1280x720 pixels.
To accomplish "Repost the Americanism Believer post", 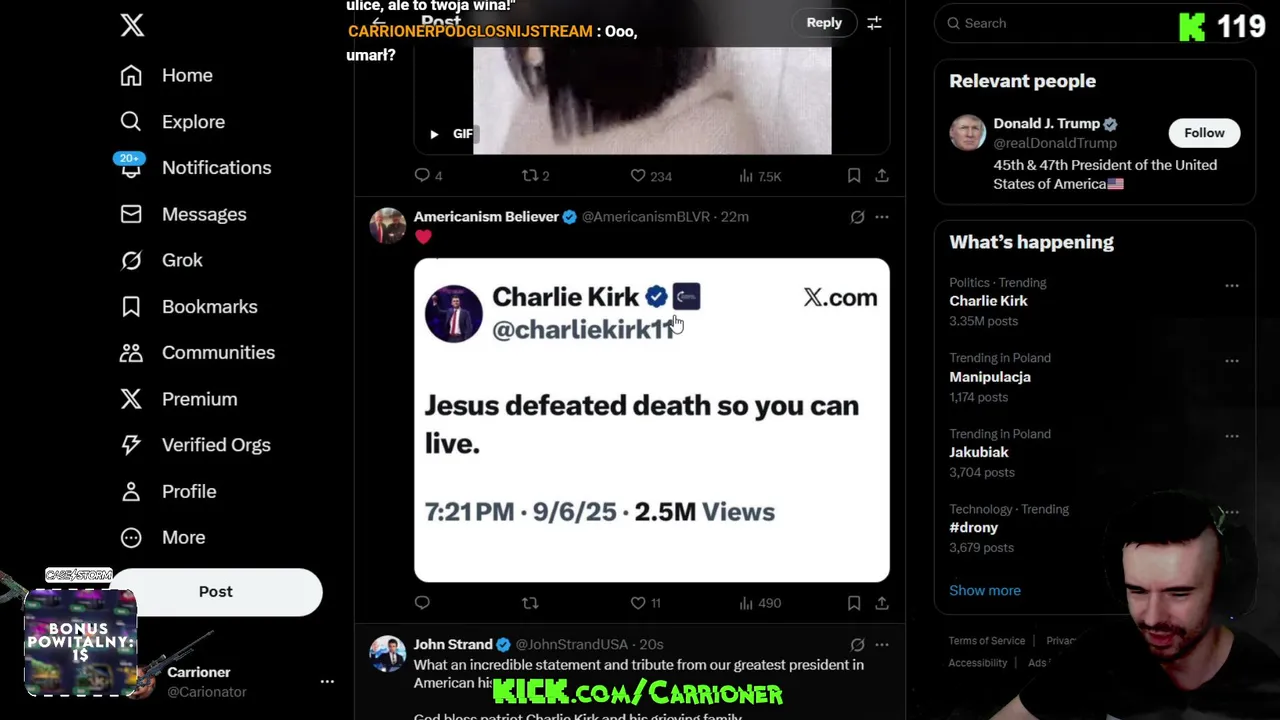I will click(530, 603).
